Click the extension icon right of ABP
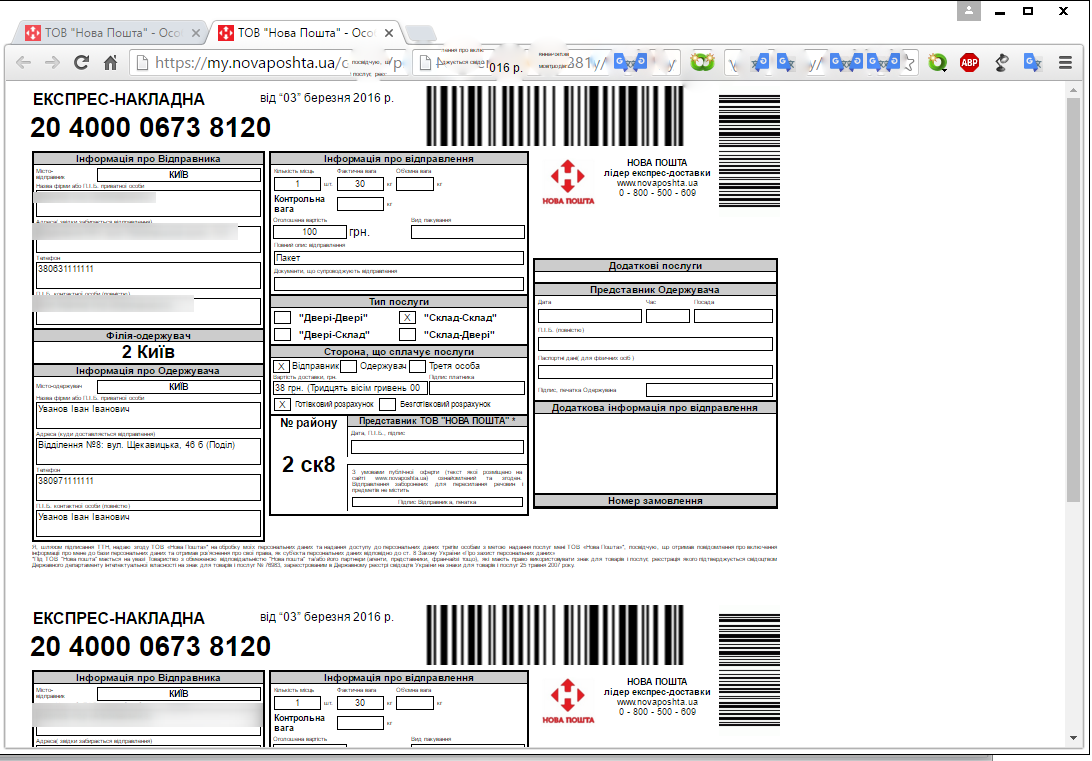This screenshot has width=1092, height=761. pyautogui.click(x=1001, y=63)
